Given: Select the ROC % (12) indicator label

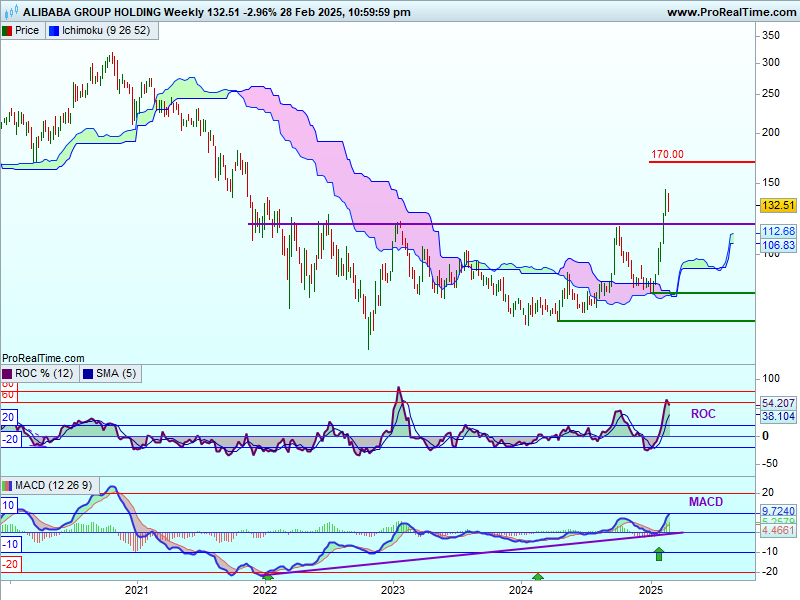Looking at the screenshot, I should click(44, 373).
